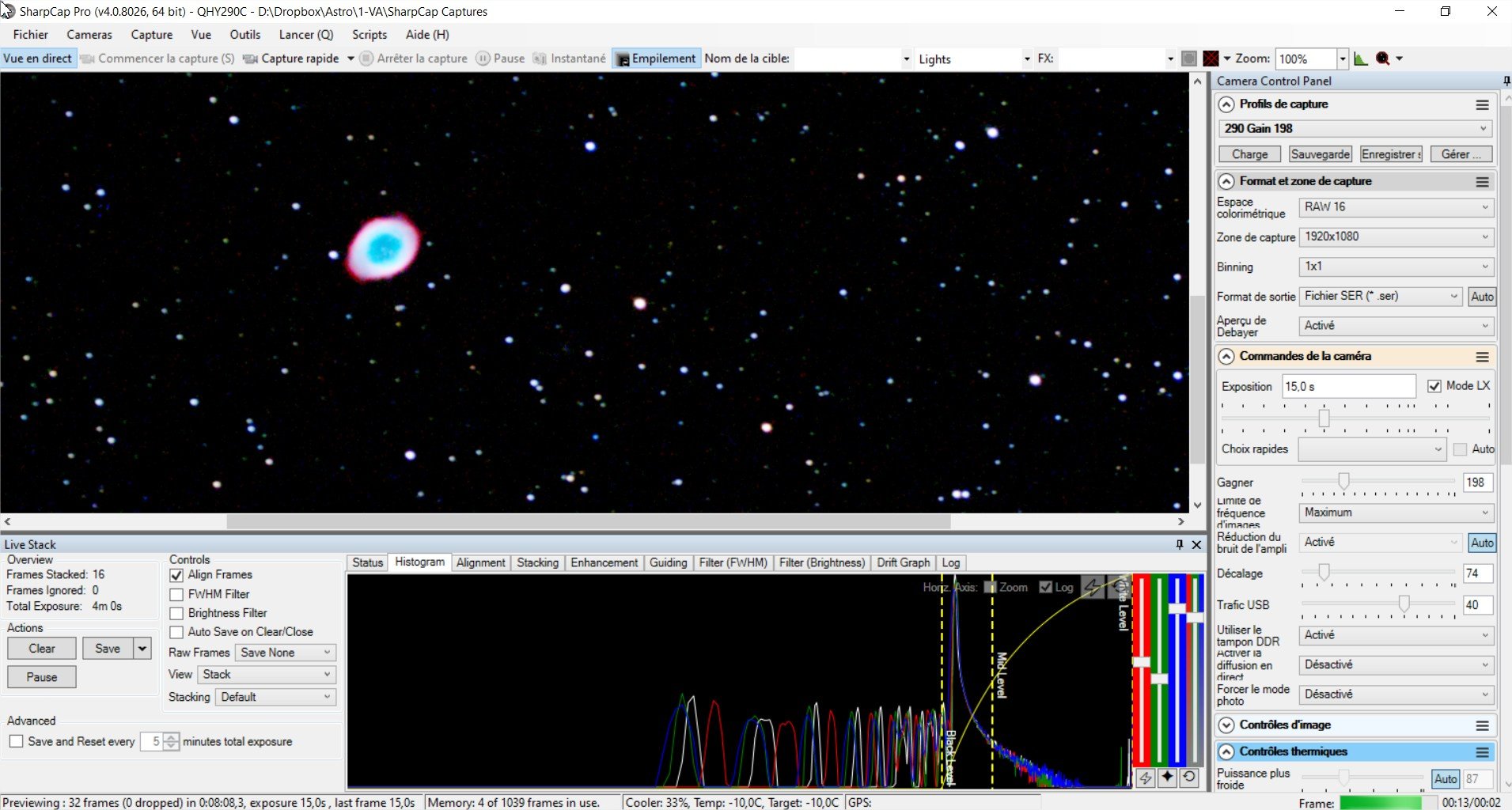This screenshot has height=810, width=1512.
Task: Click the lightning auto-stretch button below the sliders
Action: point(1145,778)
